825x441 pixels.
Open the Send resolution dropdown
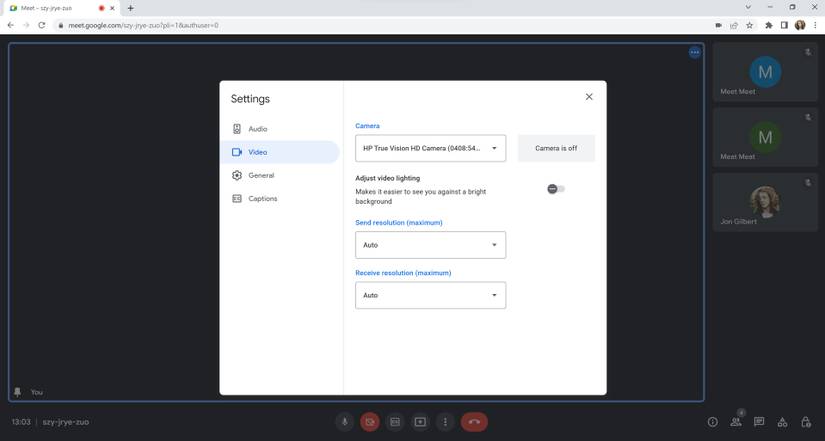pyautogui.click(x=430, y=245)
